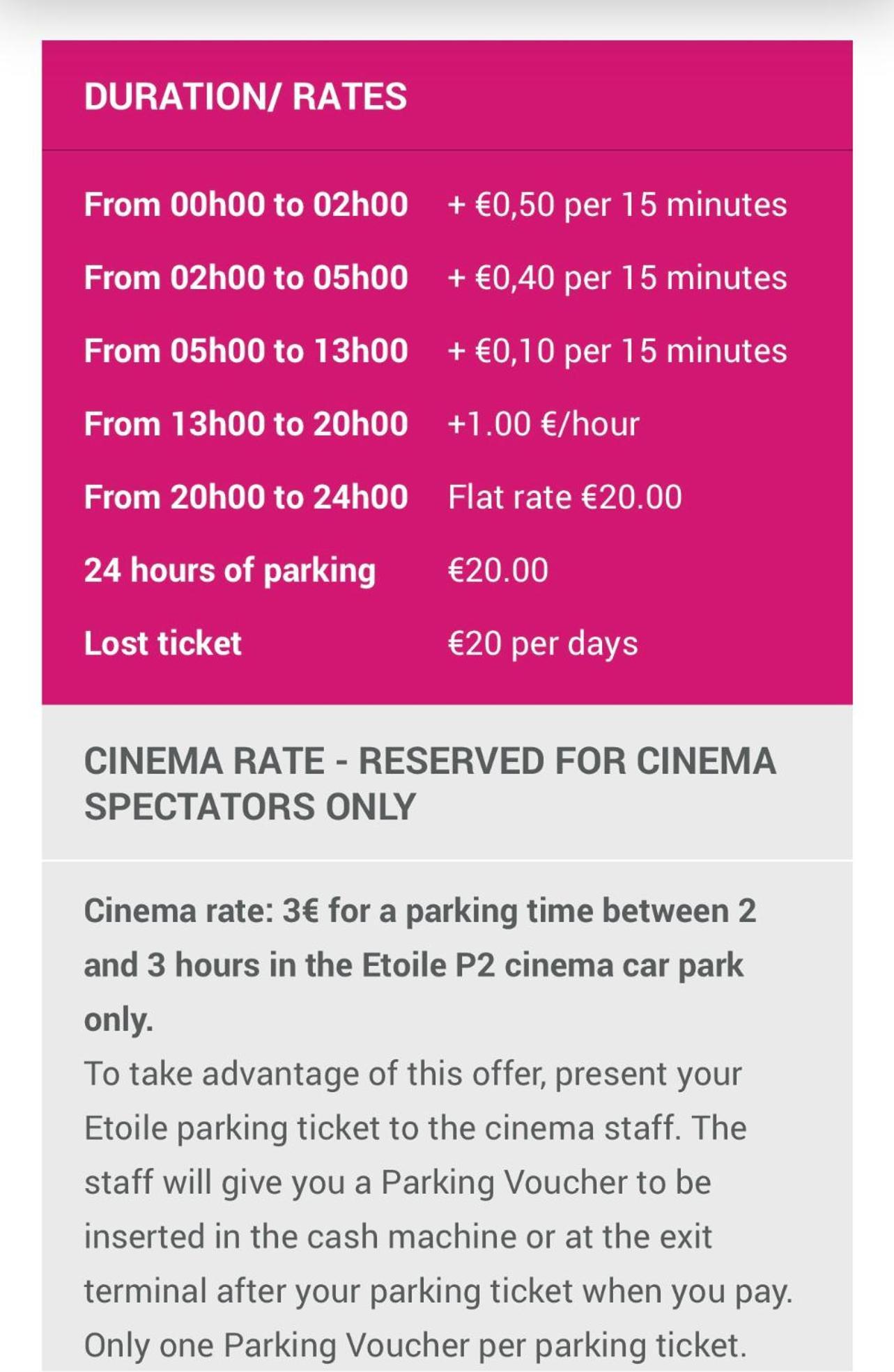Click the +1.00 €/hour rate
The image size is (894, 1372).
pyautogui.click(x=544, y=424)
